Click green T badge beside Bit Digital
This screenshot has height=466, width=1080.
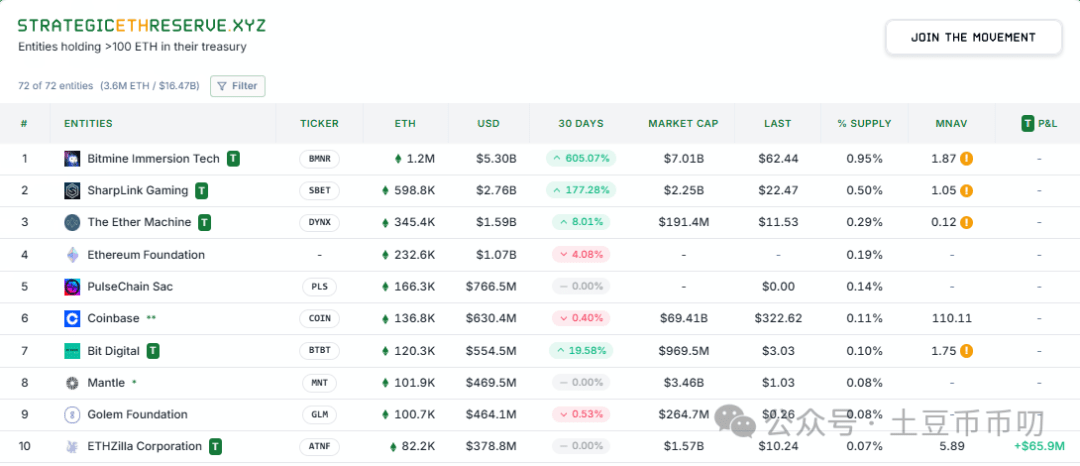[153, 351]
